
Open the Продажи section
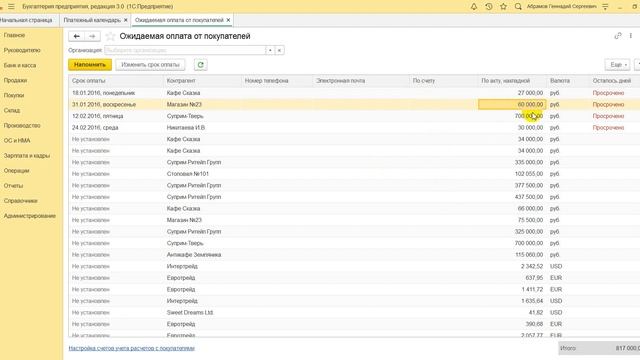point(15,80)
